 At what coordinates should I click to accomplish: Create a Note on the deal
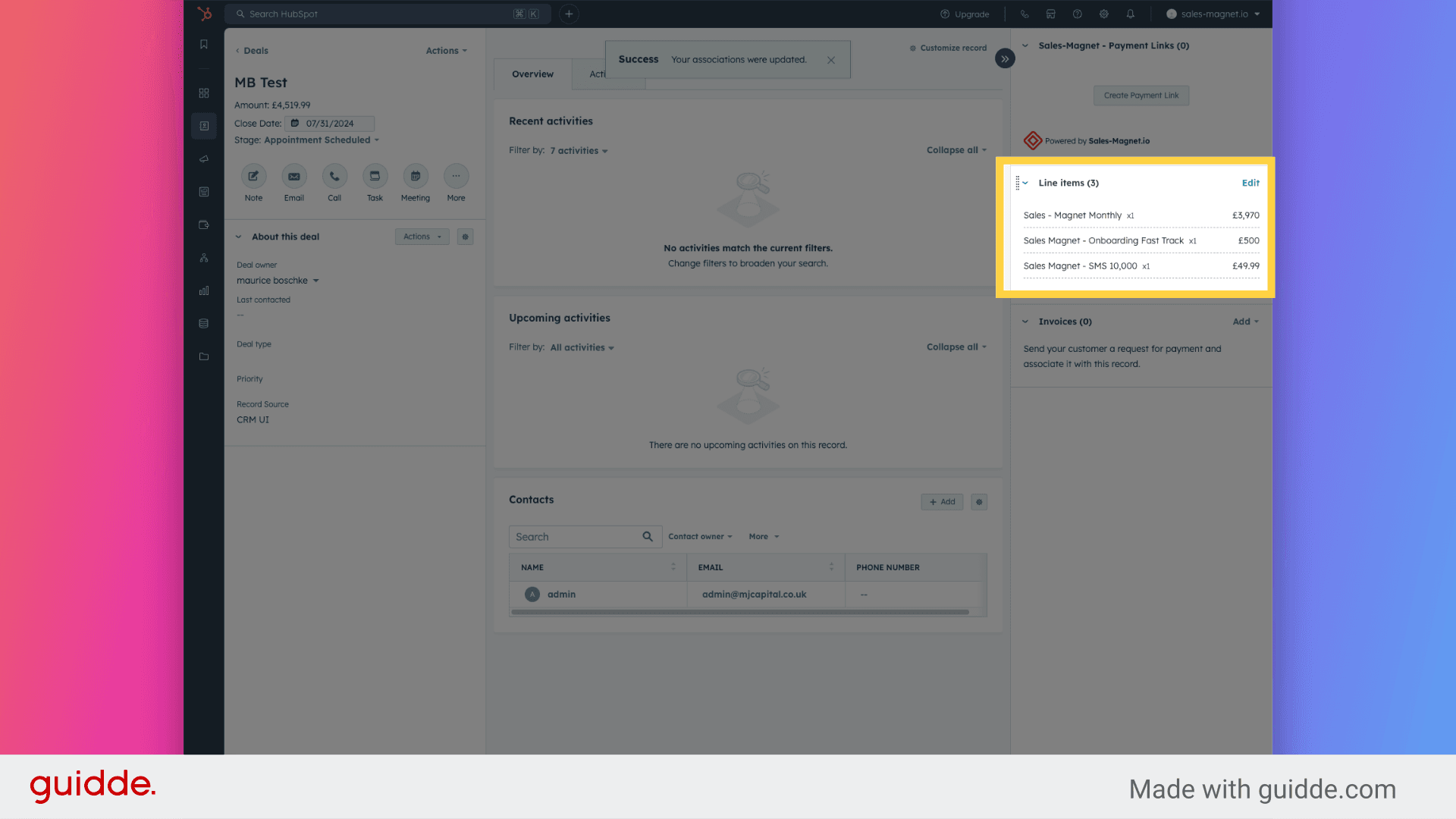click(253, 176)
